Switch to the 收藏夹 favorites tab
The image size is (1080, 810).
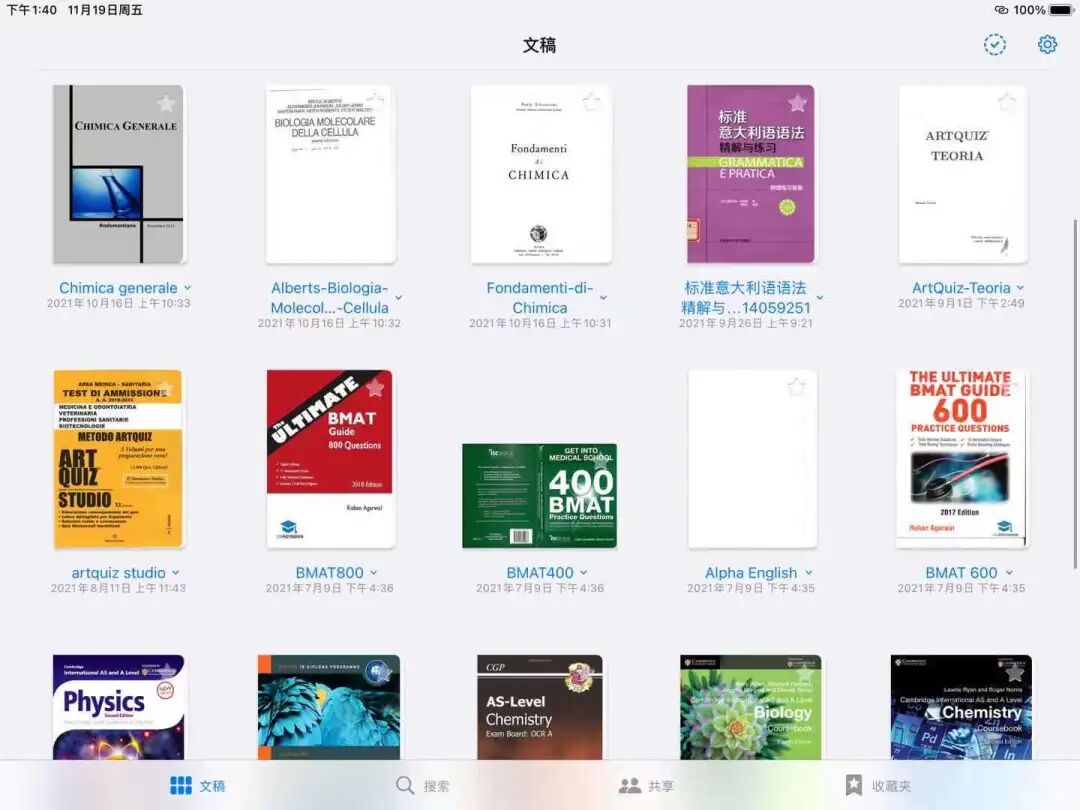pyautogui.click(x=878, y=786)
